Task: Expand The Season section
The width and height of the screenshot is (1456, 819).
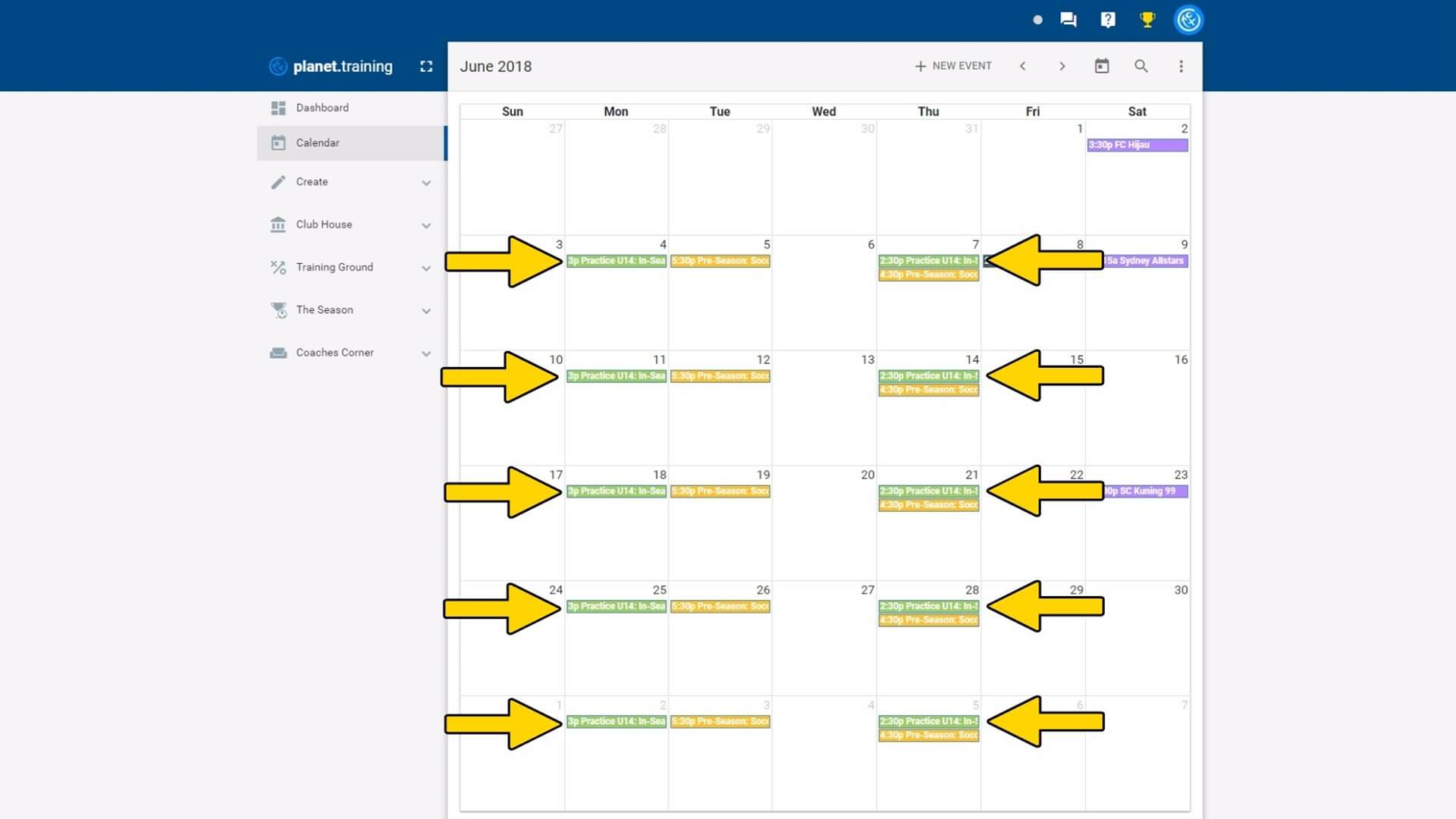Action: [426, 310]
